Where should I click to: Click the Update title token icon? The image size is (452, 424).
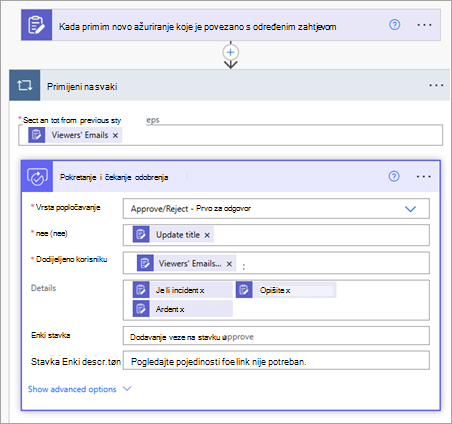pos(141,234)
